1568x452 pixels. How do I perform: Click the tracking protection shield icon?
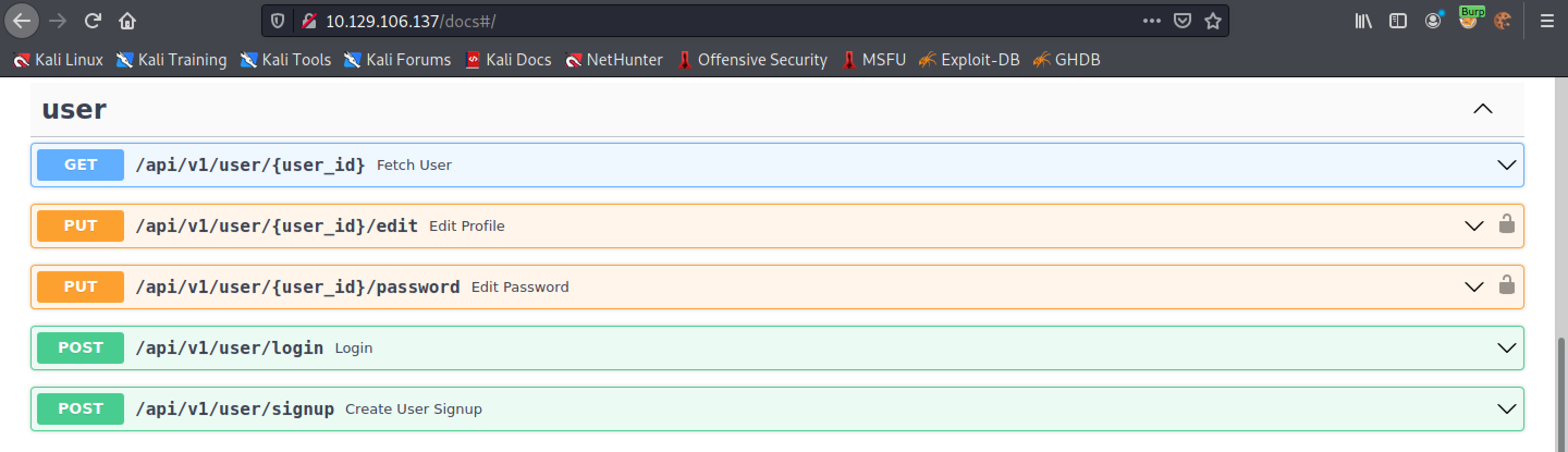pos(278,21)
